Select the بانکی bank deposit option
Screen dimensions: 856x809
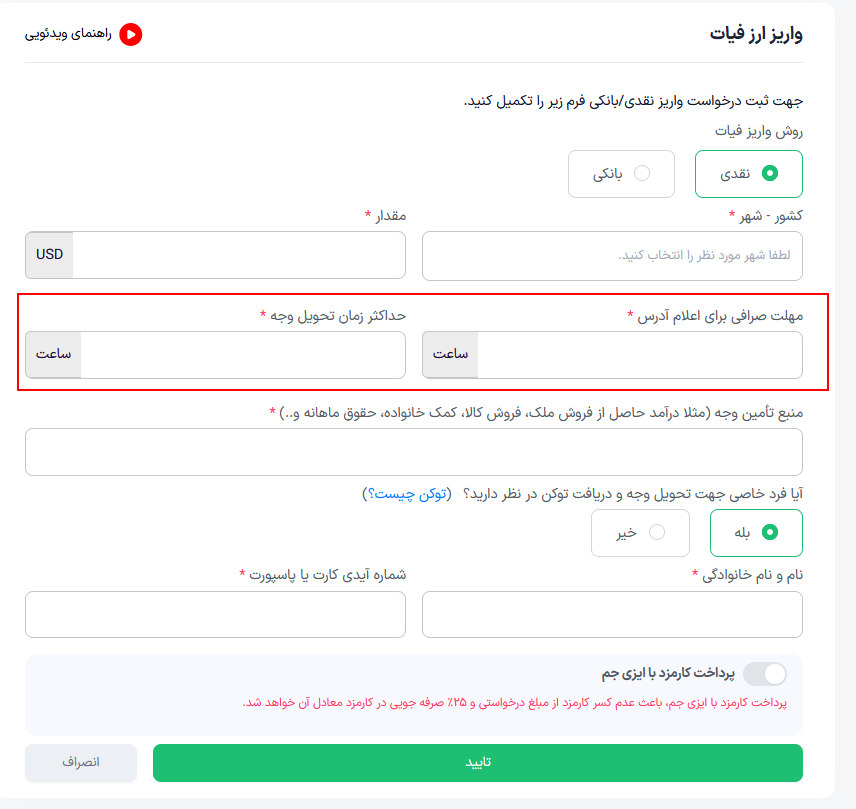pos(621,174)
